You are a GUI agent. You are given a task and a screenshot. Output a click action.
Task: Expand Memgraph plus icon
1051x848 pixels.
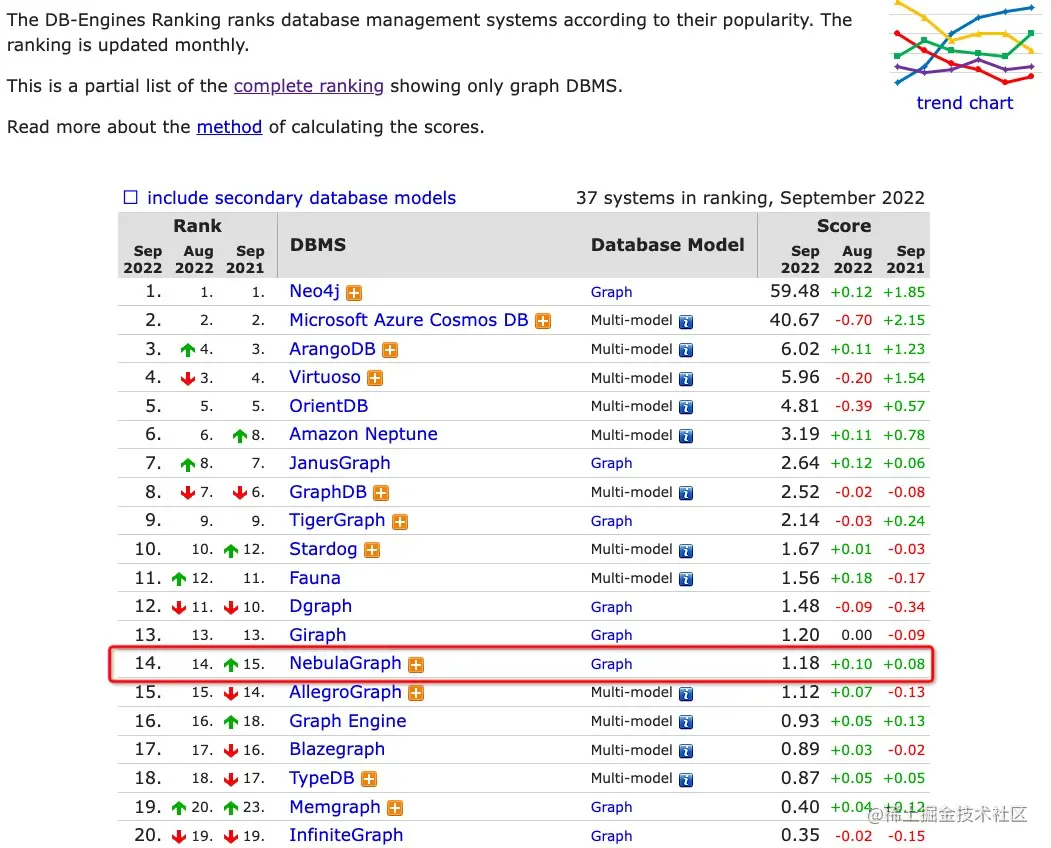[x=395, y=808]
